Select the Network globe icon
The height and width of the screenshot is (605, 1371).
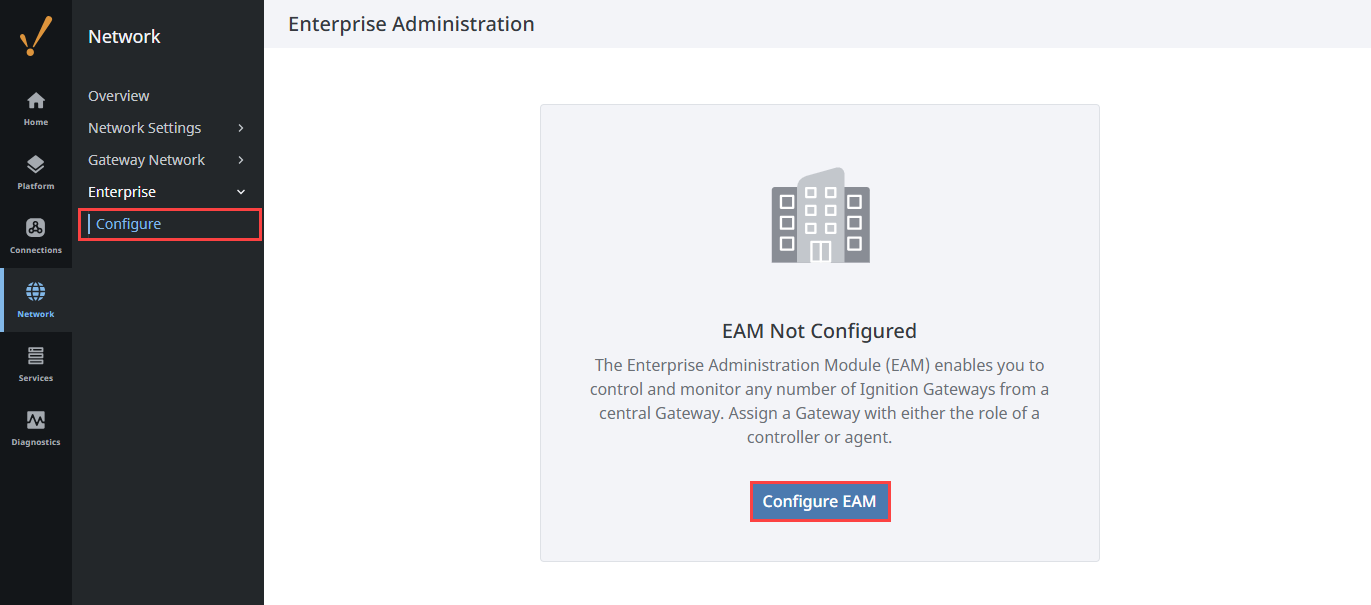[36, 292]
